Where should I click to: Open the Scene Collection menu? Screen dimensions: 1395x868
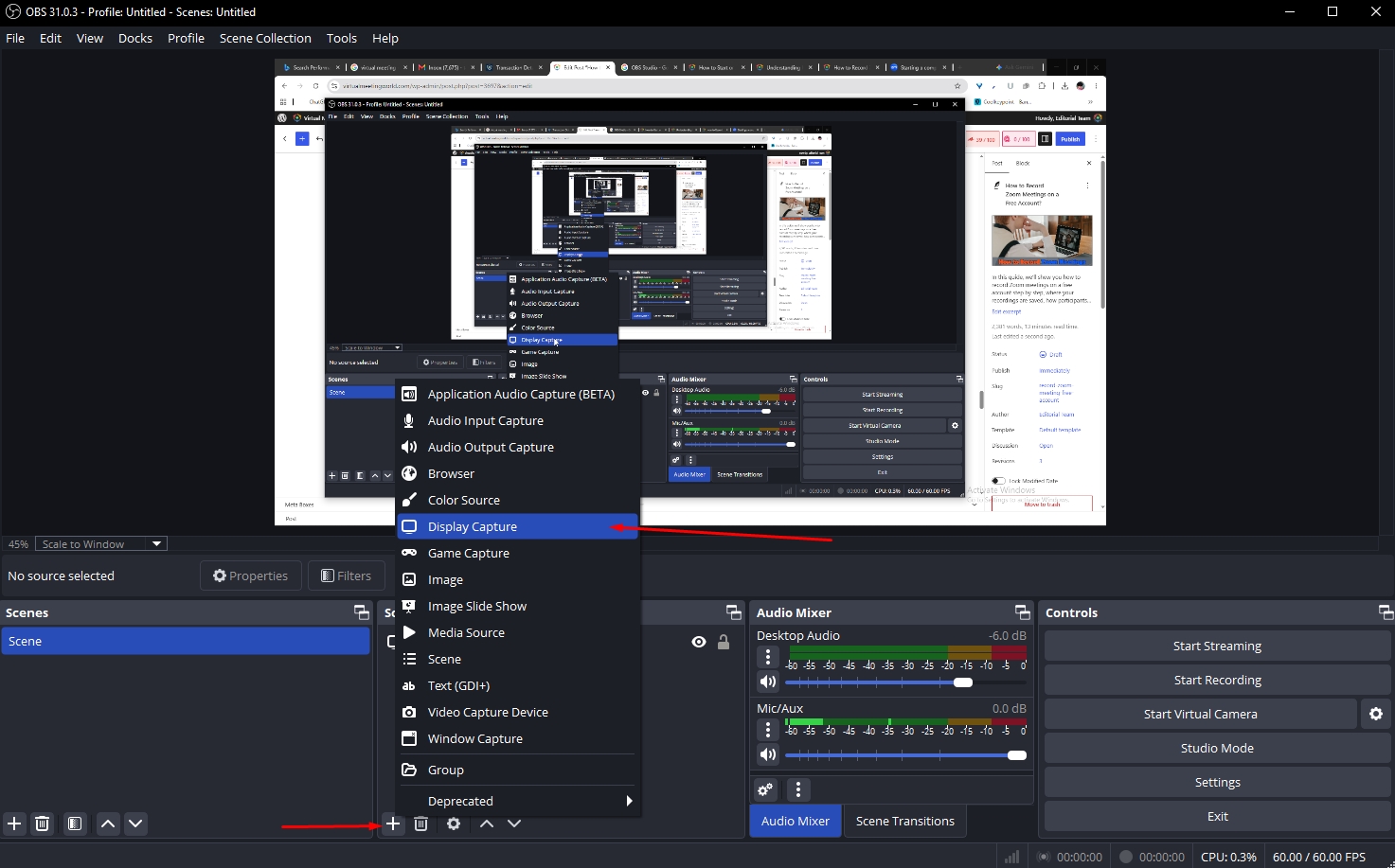[265, 38]
